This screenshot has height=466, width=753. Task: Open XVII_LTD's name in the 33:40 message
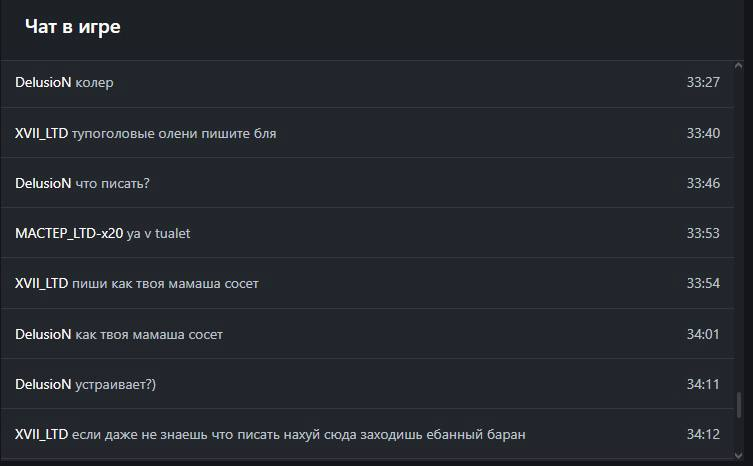click(x=42, y=133)
